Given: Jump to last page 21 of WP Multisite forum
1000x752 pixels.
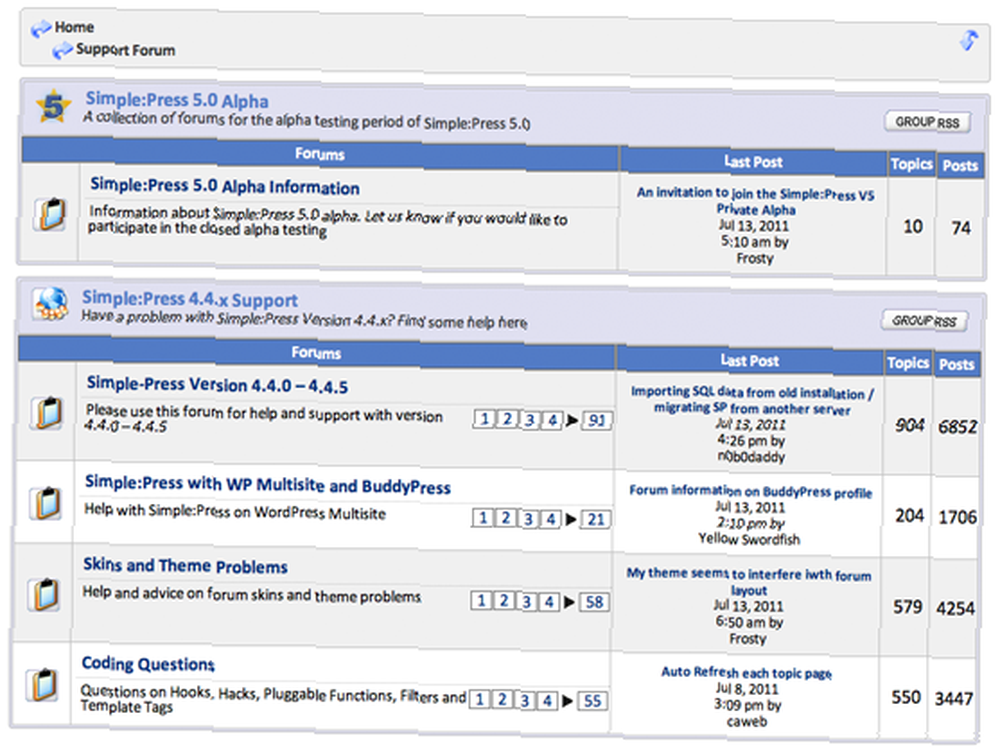Looking at the screenshot, I should [x=595, y=519].
